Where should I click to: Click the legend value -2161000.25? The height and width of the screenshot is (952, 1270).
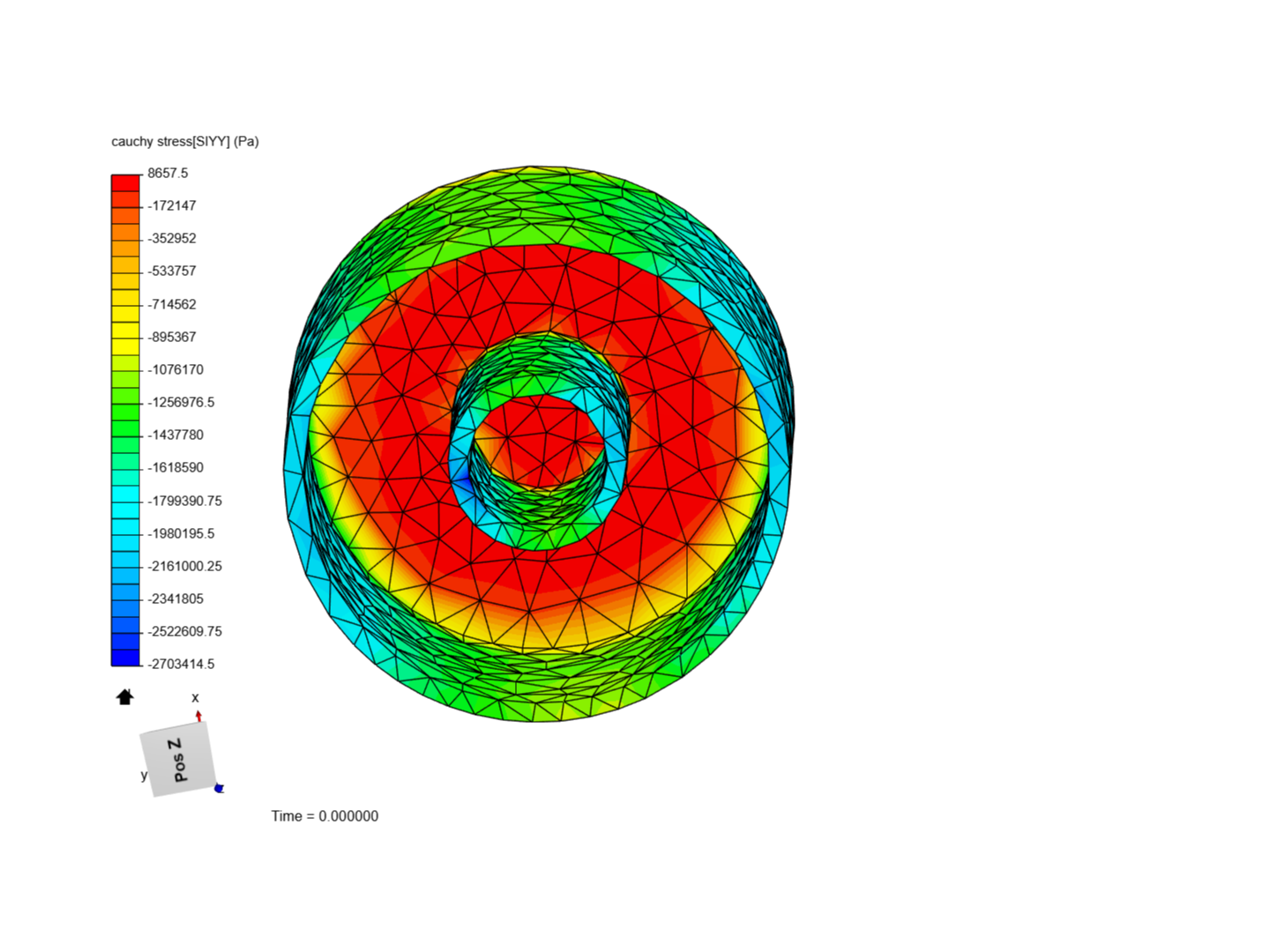(185, 566)
